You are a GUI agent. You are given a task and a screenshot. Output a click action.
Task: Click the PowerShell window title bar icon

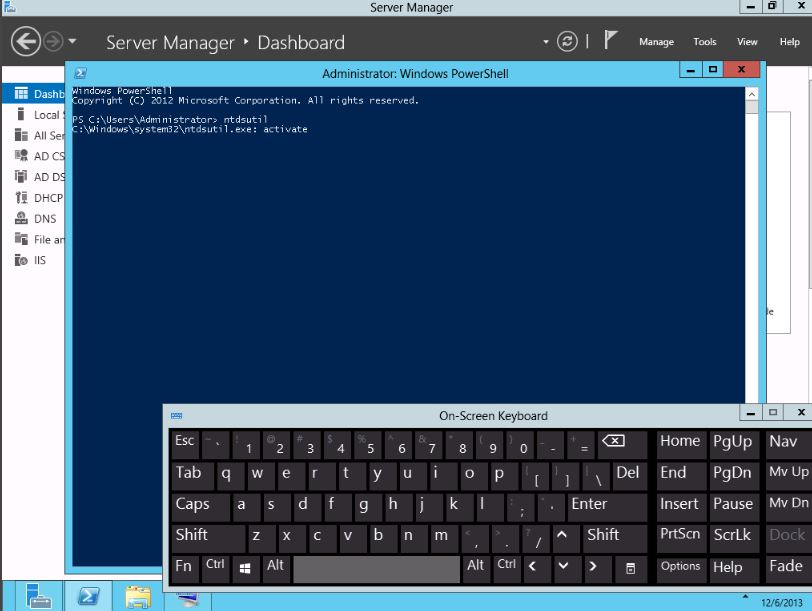pyautogui.click(x=81, y=73)
